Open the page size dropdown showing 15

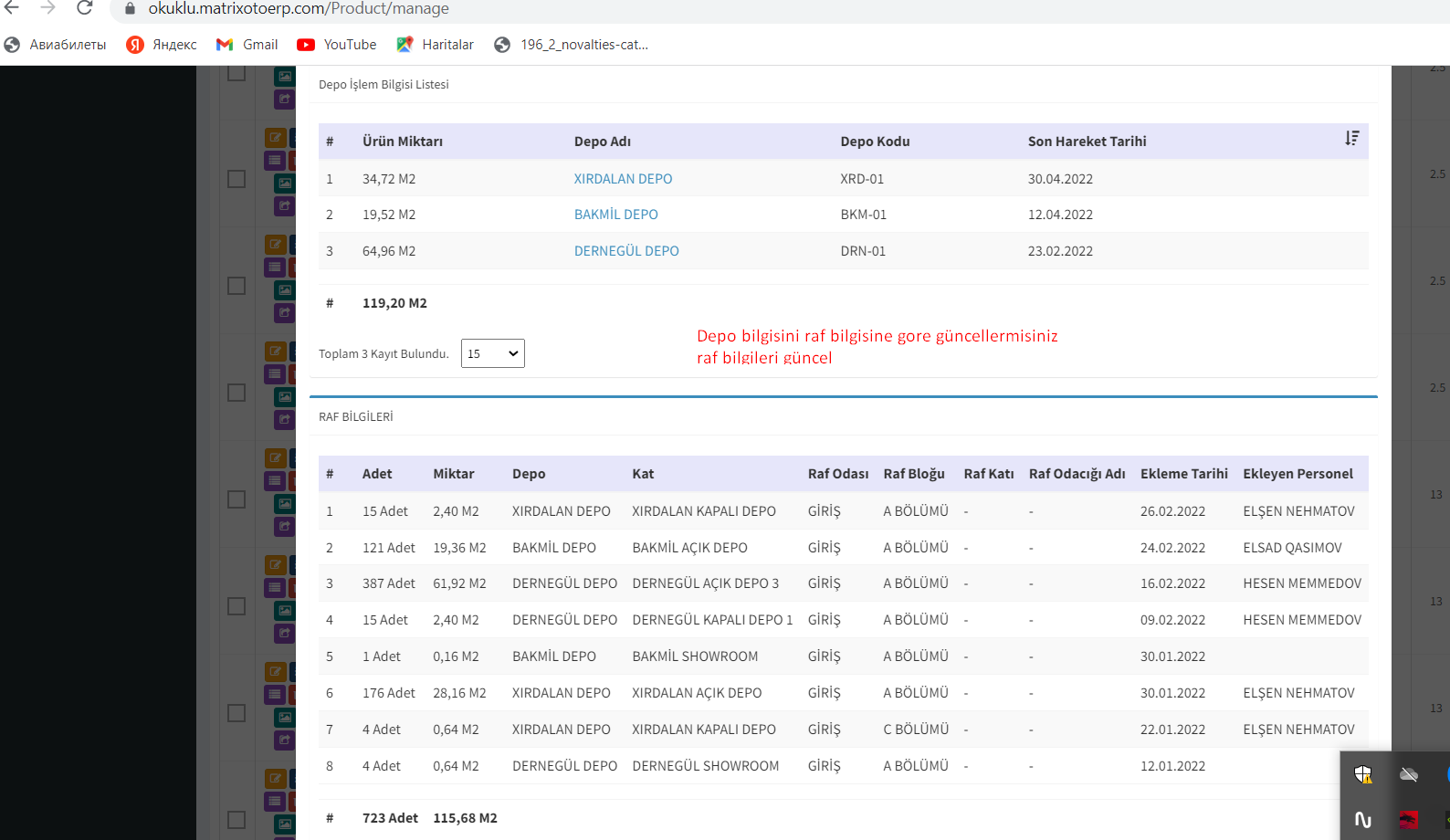[492, 353]
